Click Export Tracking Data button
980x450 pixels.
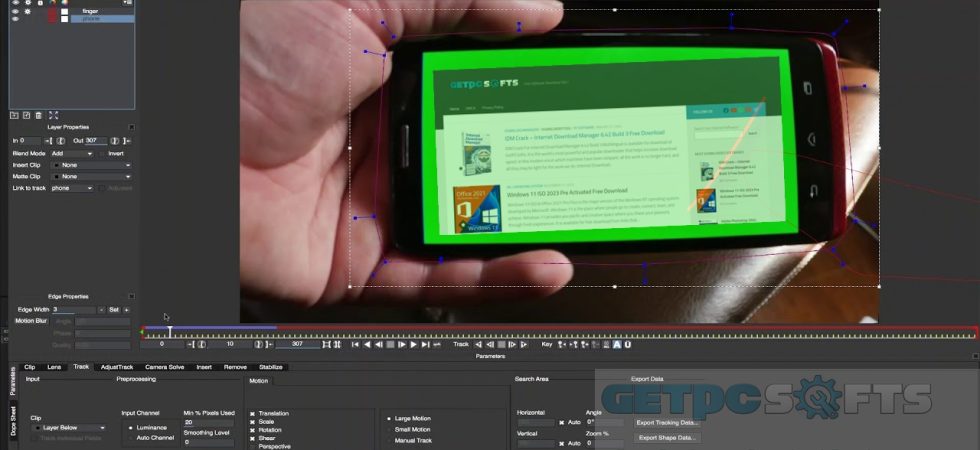(x=667, y=422)
